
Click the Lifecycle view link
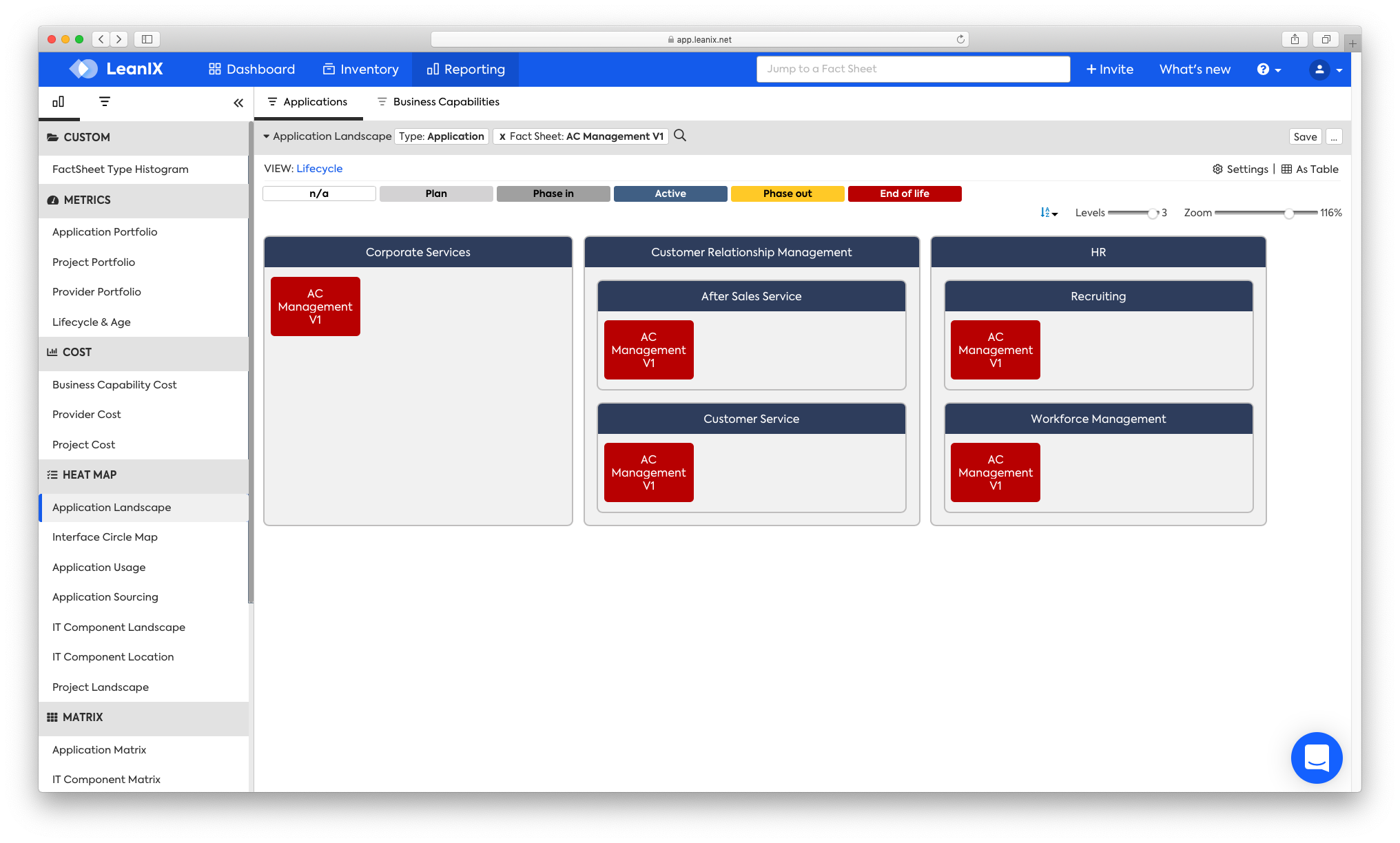click(x=319, y=169)
